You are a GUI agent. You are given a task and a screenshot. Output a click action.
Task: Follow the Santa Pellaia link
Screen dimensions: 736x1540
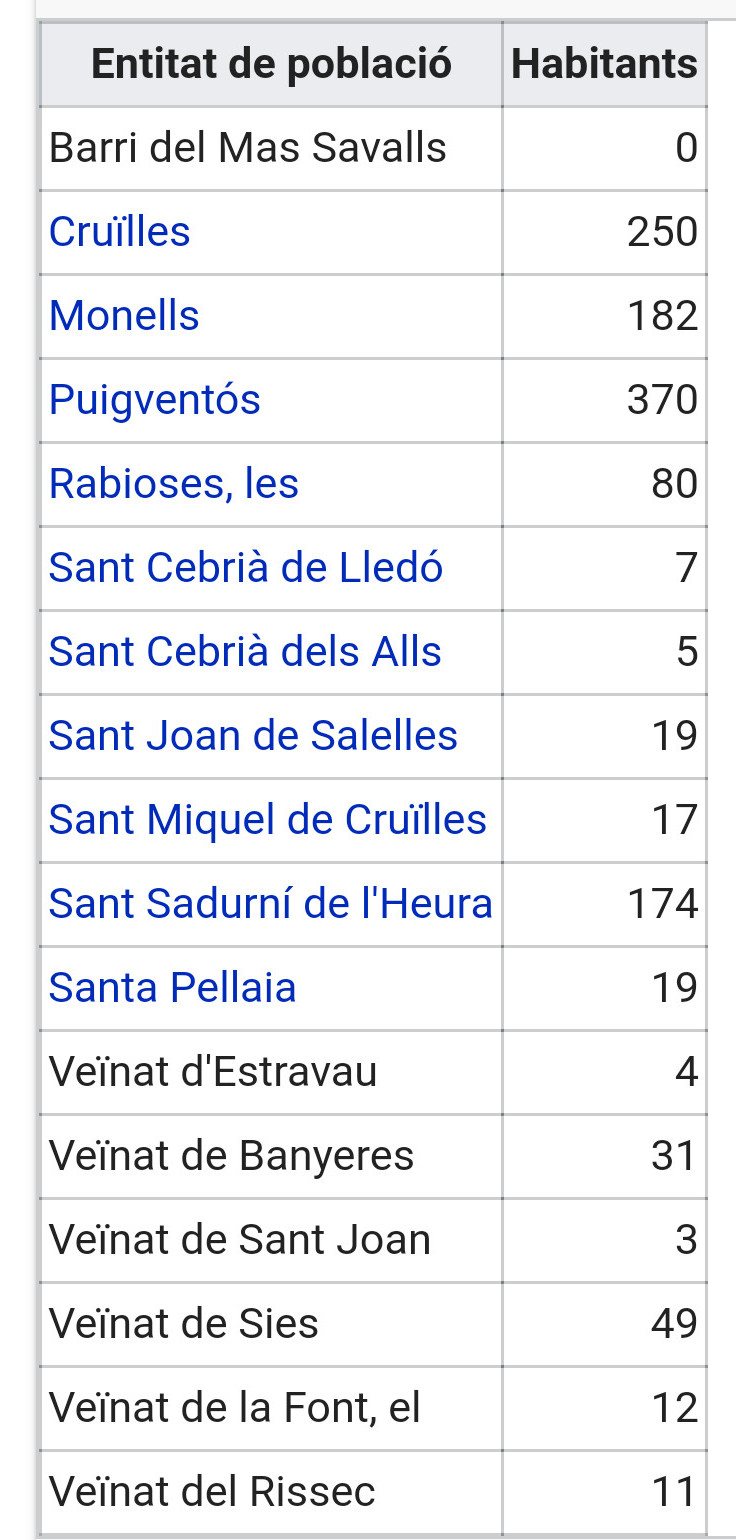172,988
